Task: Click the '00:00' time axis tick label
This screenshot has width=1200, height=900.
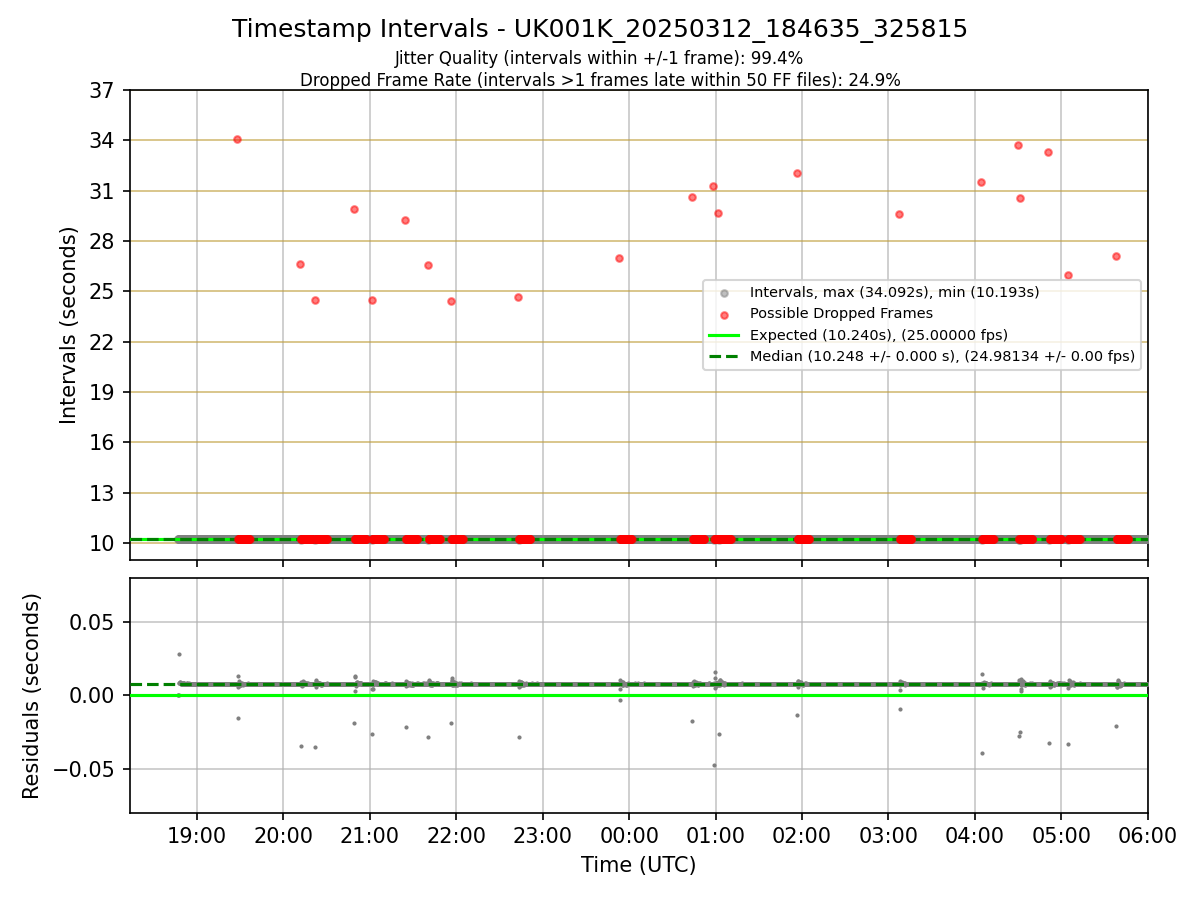Action: click(629, 834)
